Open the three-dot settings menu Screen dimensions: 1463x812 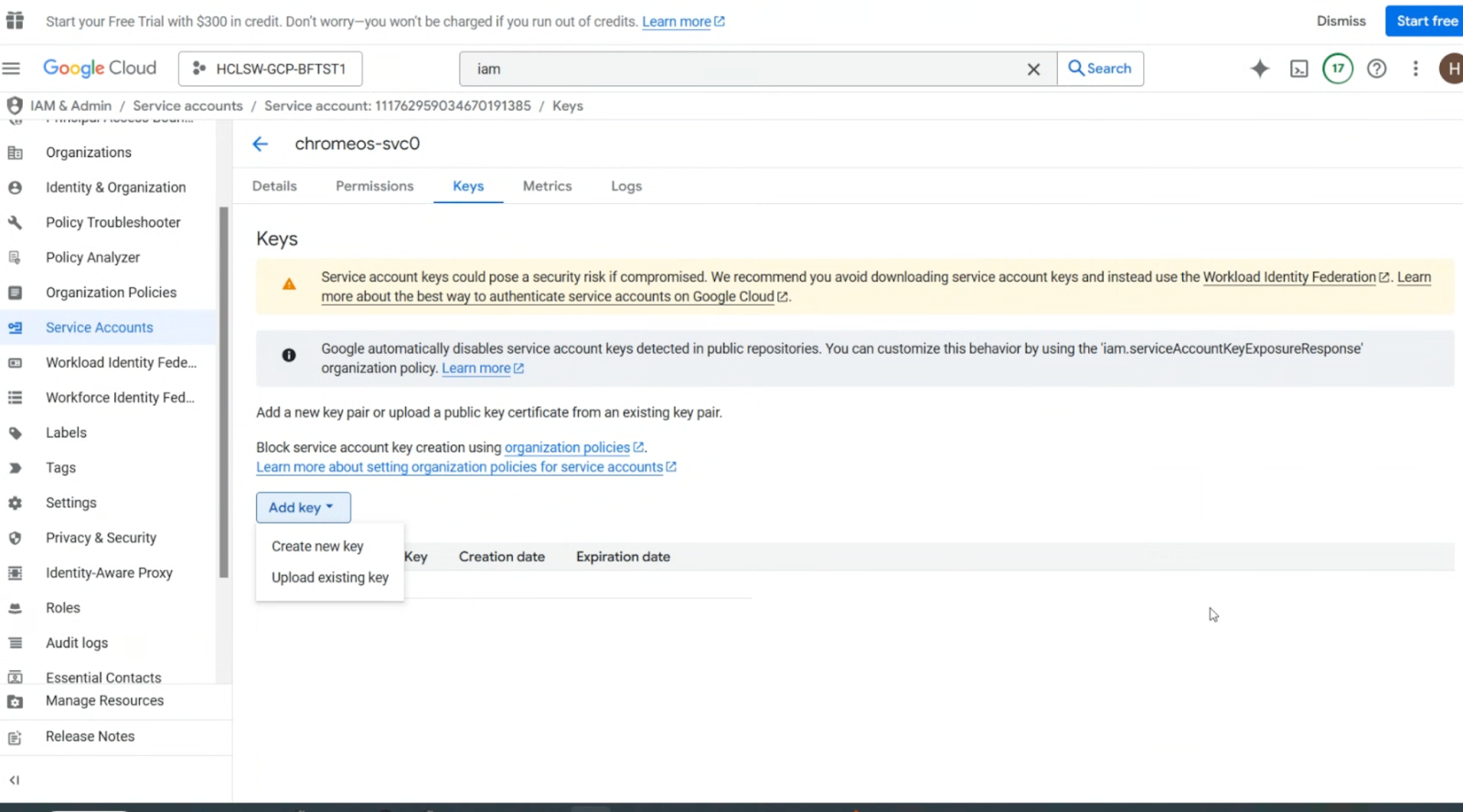coord(1415,69)
